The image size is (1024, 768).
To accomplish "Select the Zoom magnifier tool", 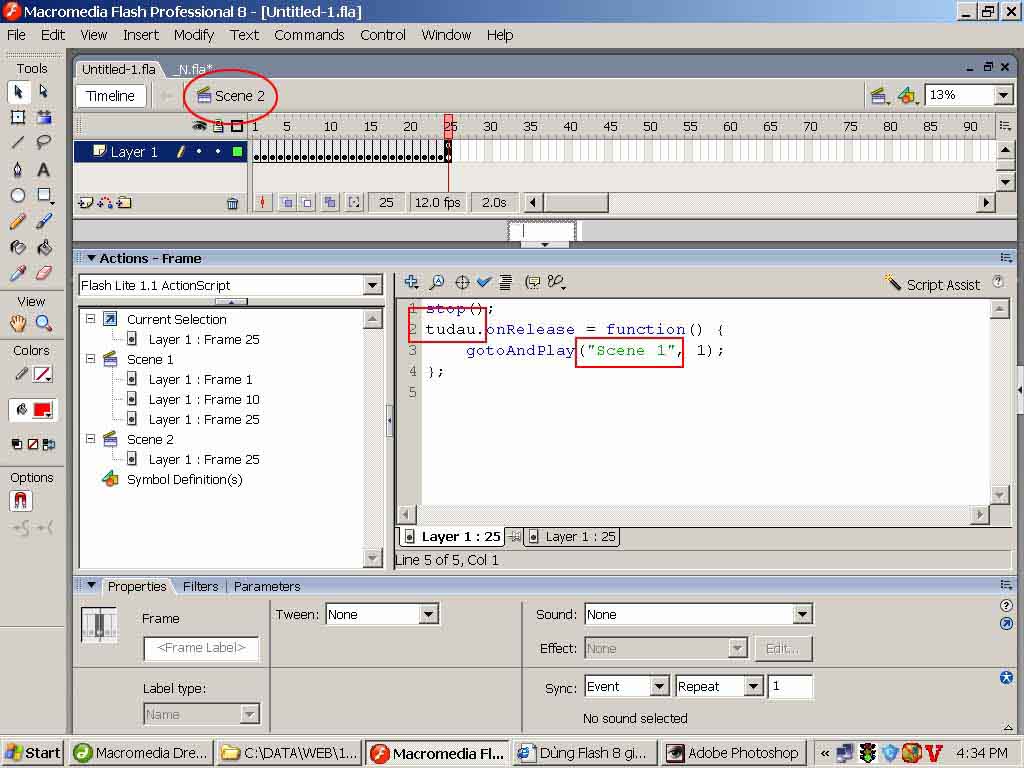I will (x=44, y=323).
